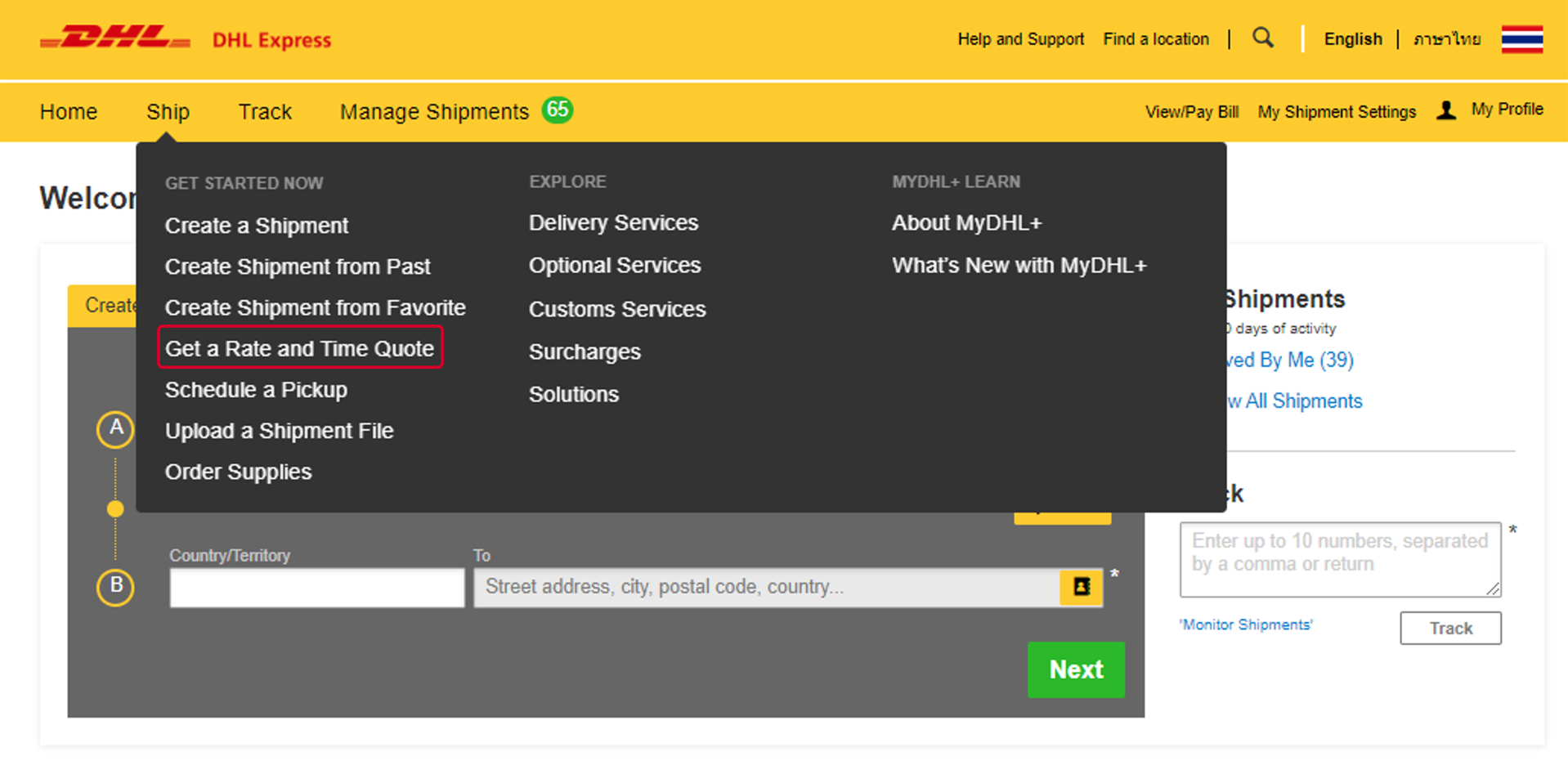
Task: Keep English as the selected language
Action: tap(1353, 38)
